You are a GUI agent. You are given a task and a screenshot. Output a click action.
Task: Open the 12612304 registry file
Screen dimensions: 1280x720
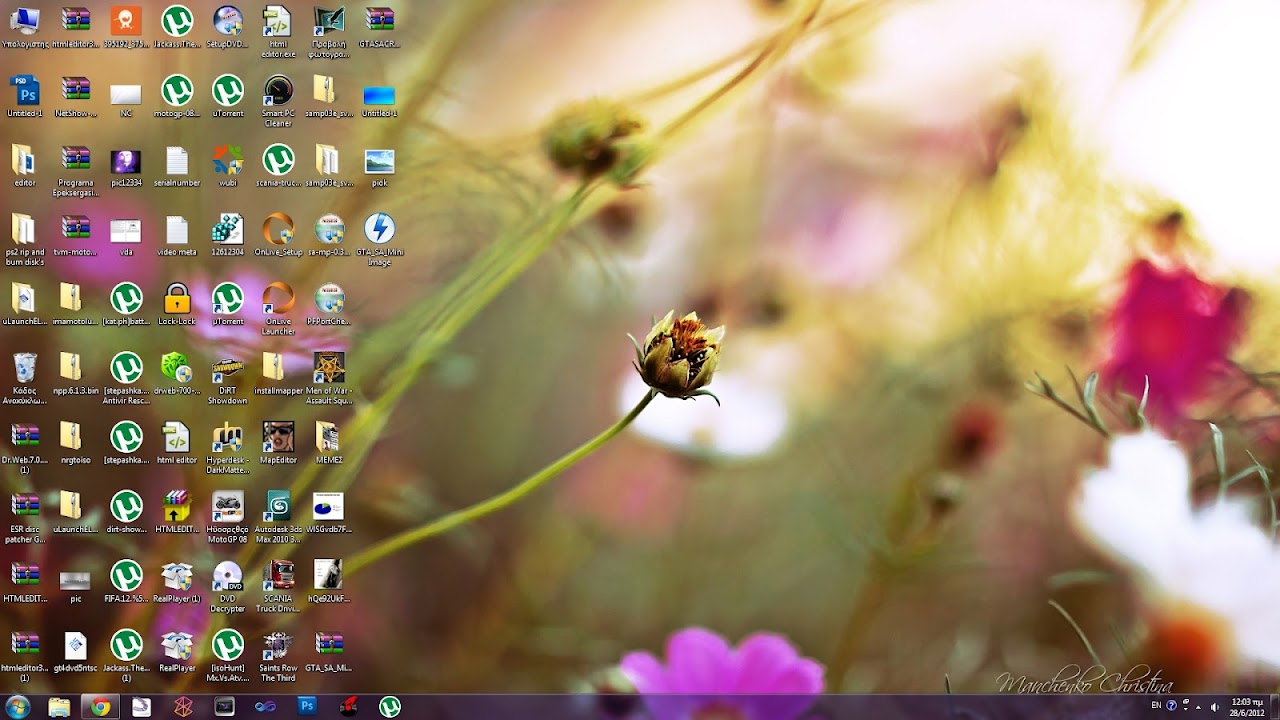pos(227,235)
